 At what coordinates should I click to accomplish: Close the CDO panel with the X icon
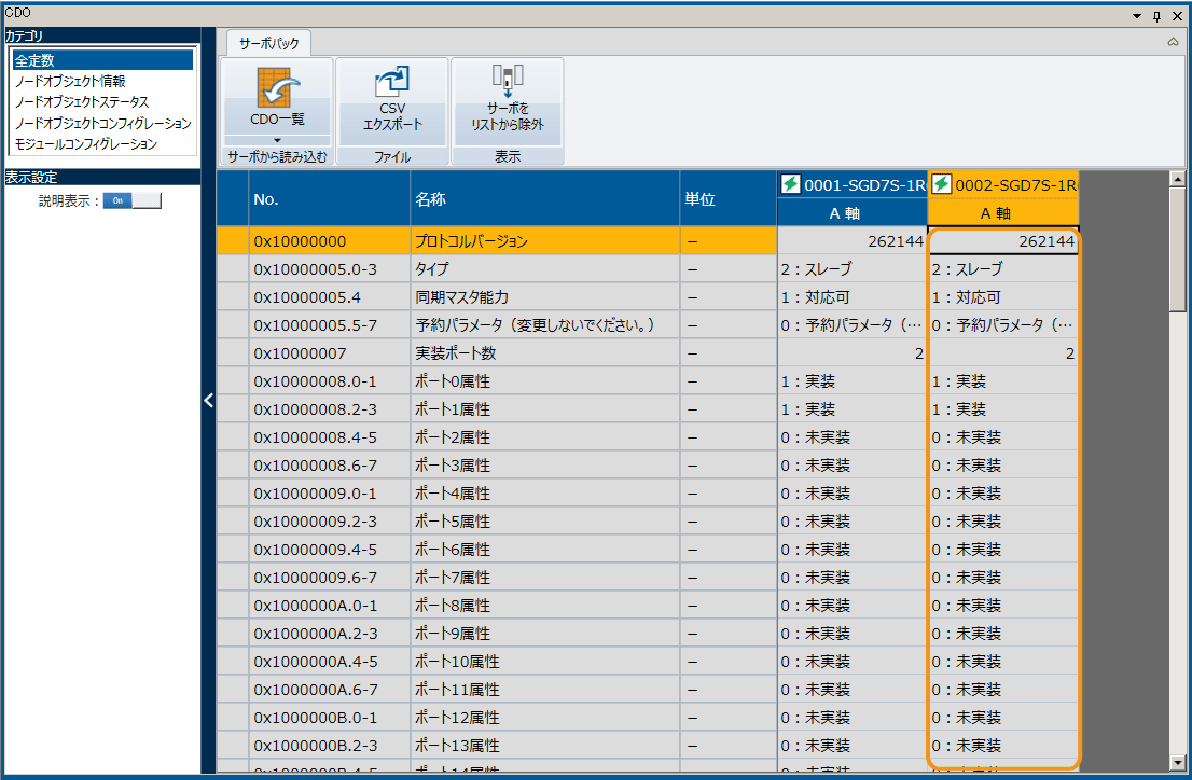coord(1176,16)
